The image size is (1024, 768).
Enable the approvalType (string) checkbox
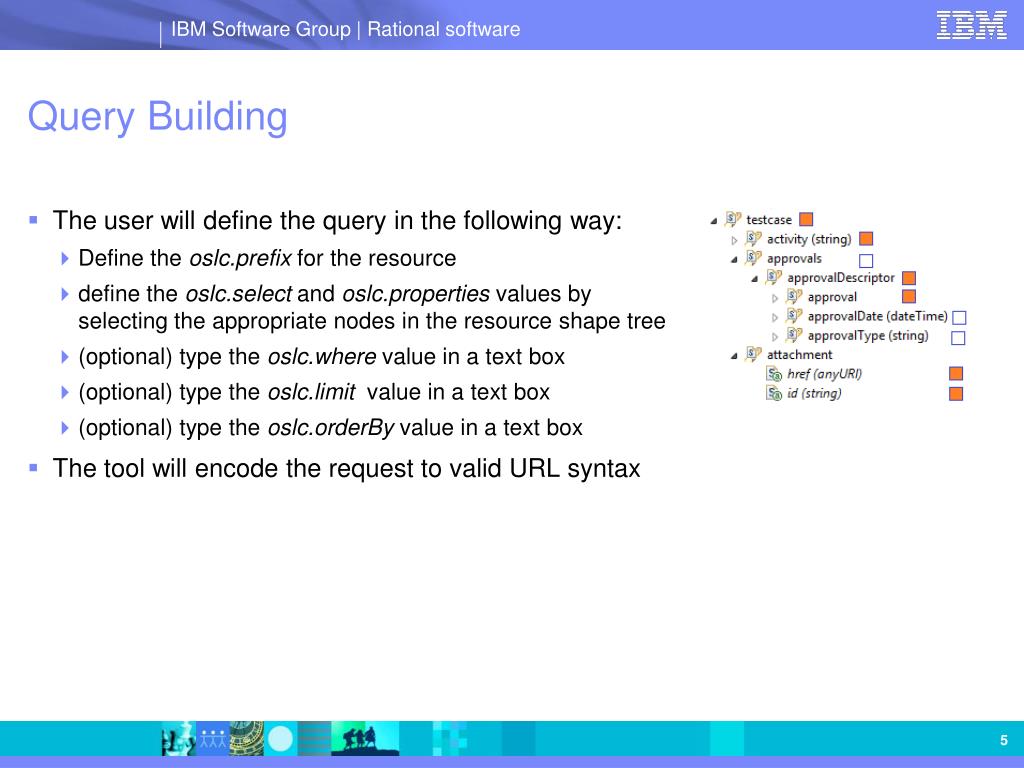coord(958,338)
